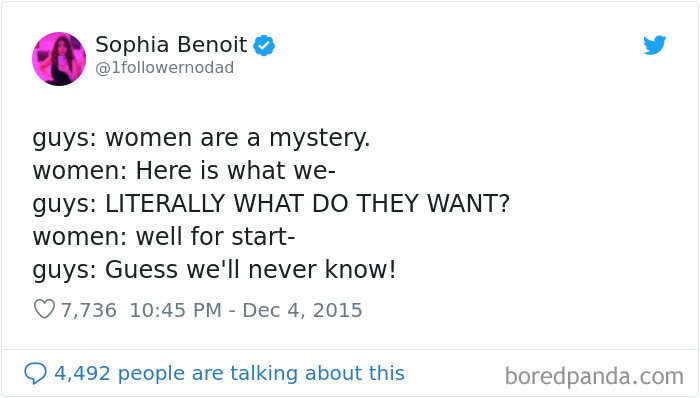Click the boredpanda.com watermark
This screenshot has width=700, height=398.
click(x=594, y=377)
